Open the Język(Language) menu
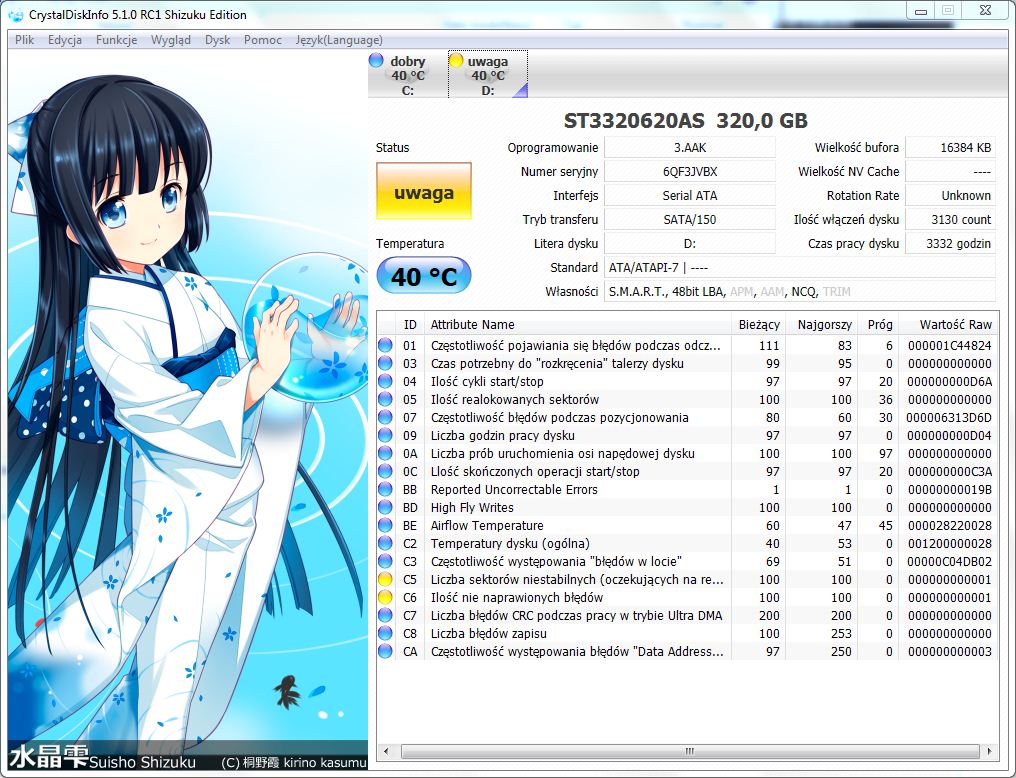 pyautogui.click(x=339, y=40)
